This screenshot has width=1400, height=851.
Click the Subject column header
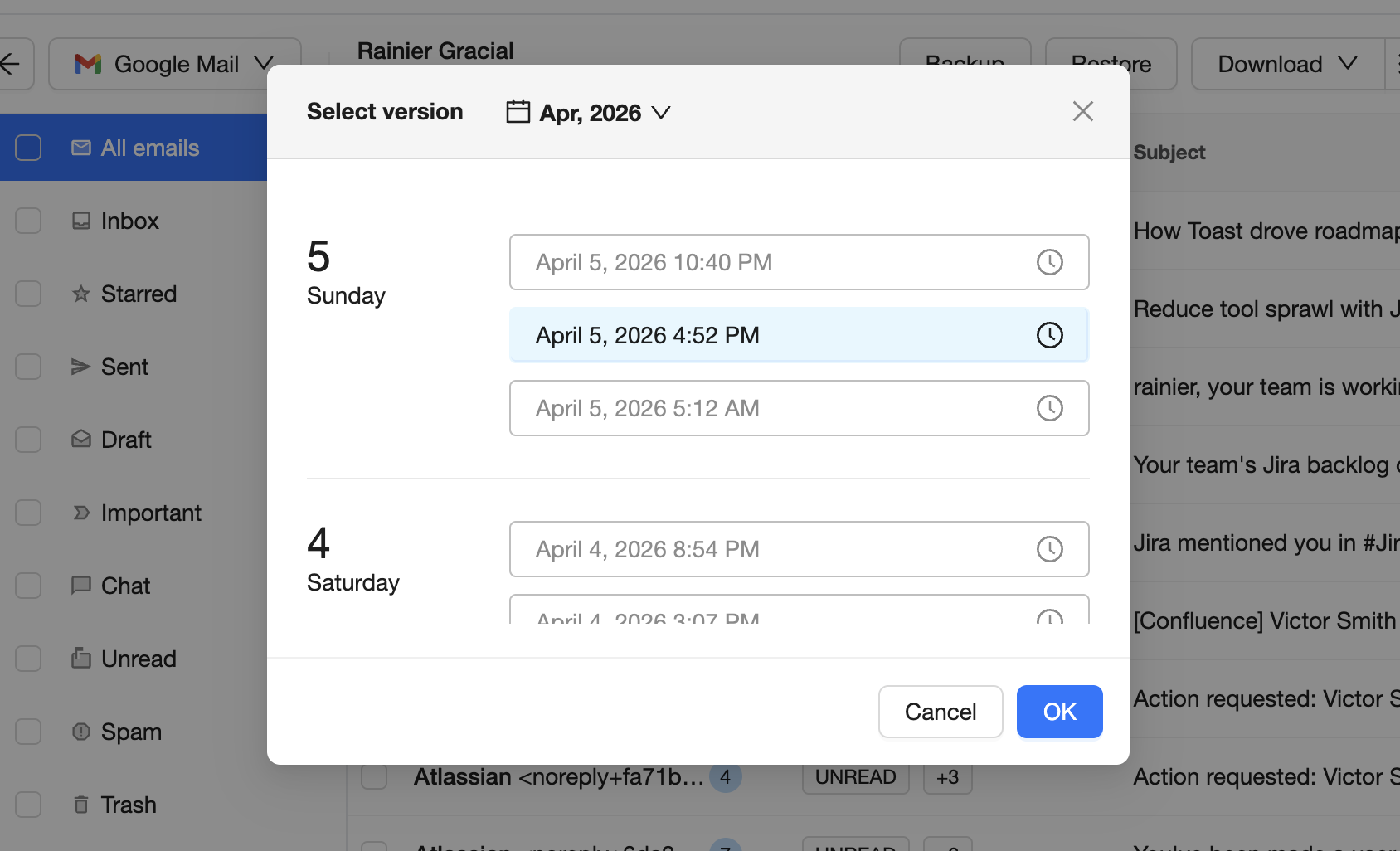1169,153
